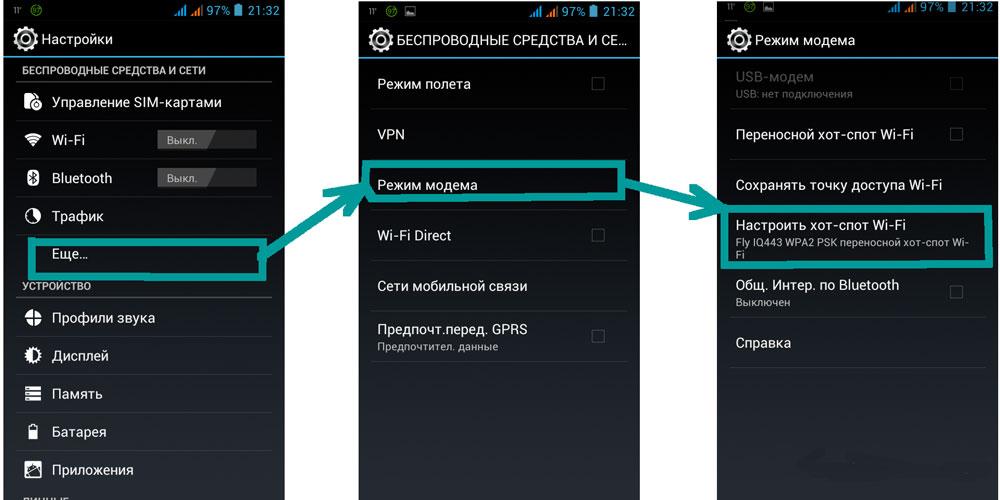This screenshot has width=1000, height=500.
Task: Tap the gear icon beside Режим модема title
Action: [x=739, y=40]
